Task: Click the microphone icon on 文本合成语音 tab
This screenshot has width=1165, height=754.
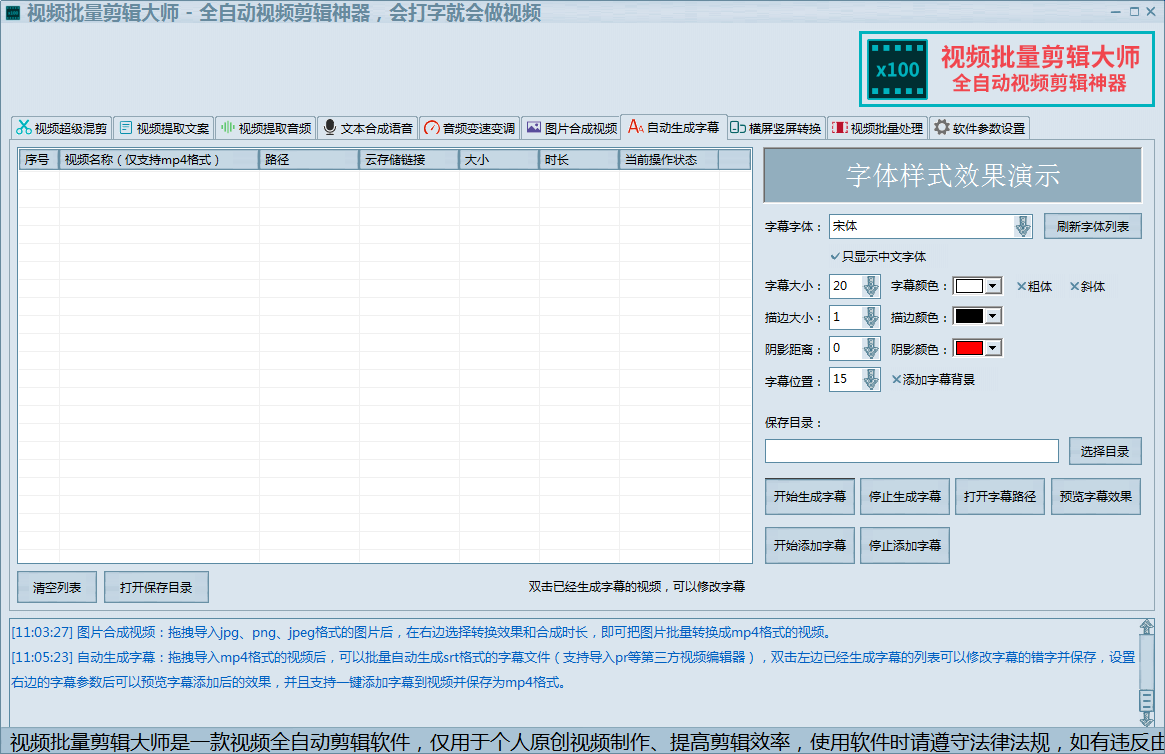Action: click(330, 128)
